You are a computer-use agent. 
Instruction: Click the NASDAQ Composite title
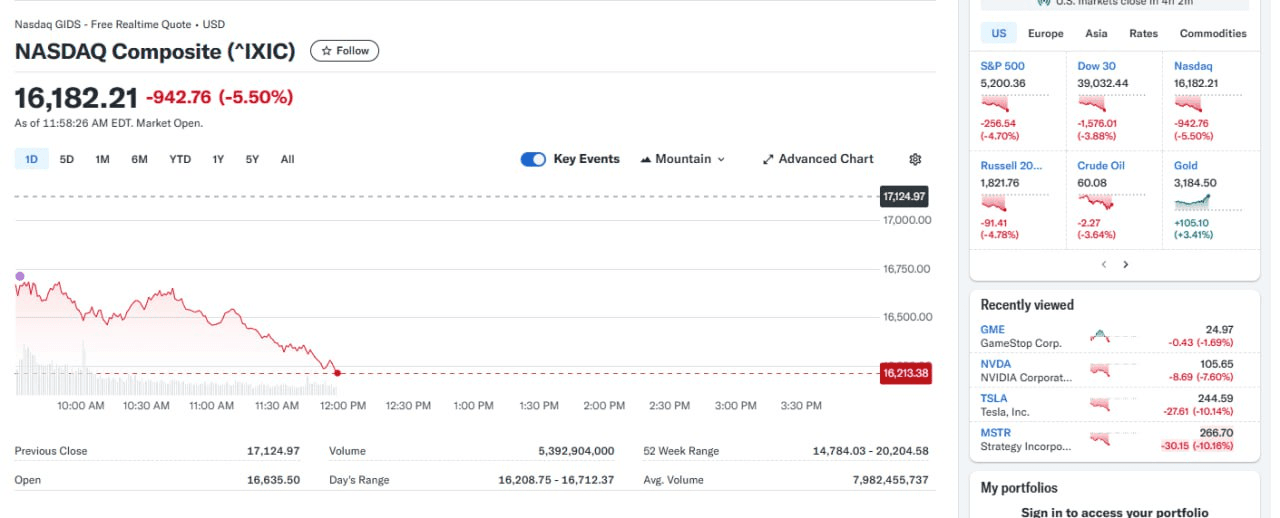(155, 51)
